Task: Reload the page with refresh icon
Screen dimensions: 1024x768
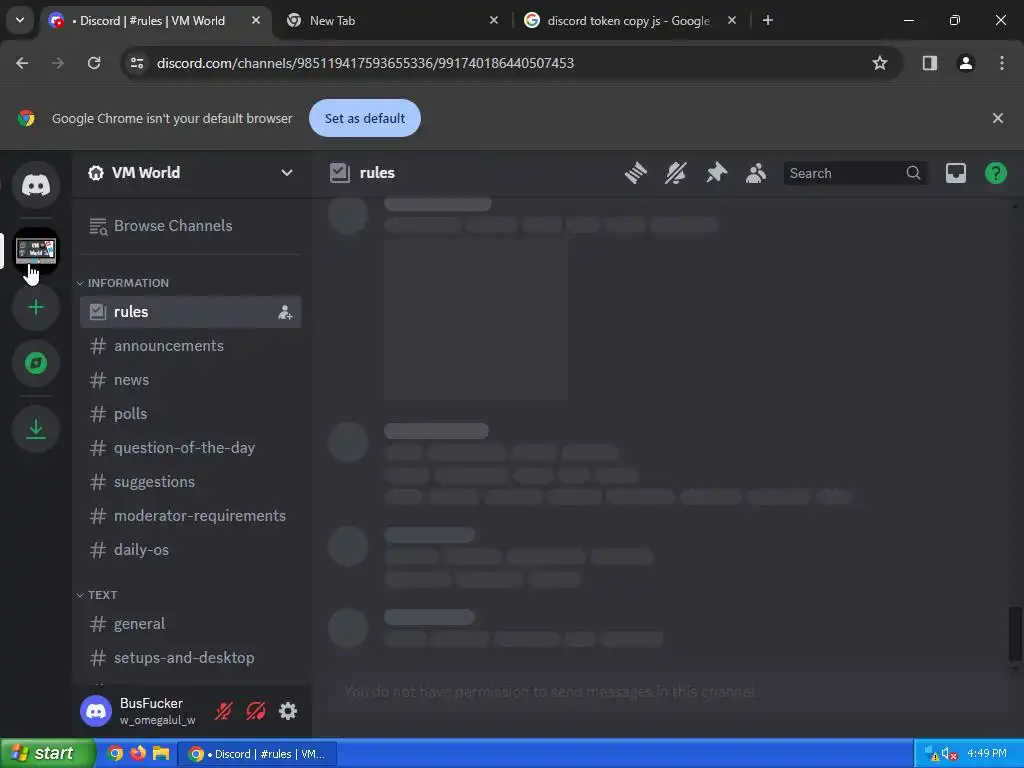Action: click(x=94, y=63)
